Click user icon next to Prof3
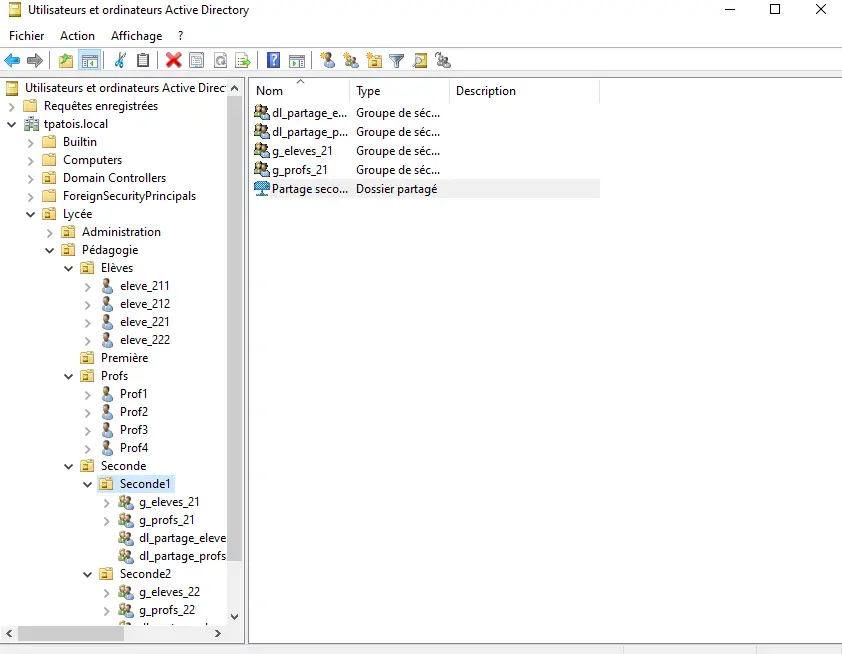842x654 pixels. pos(107,430)
